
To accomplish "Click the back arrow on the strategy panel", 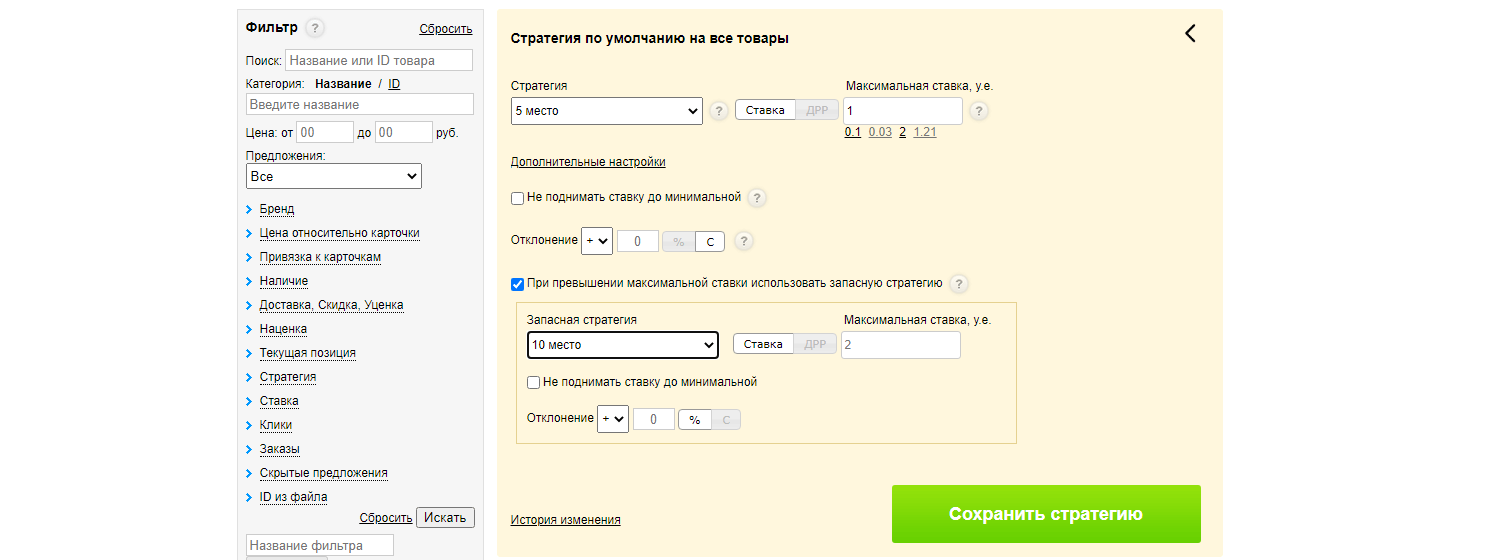I will tap(1190, 33).
